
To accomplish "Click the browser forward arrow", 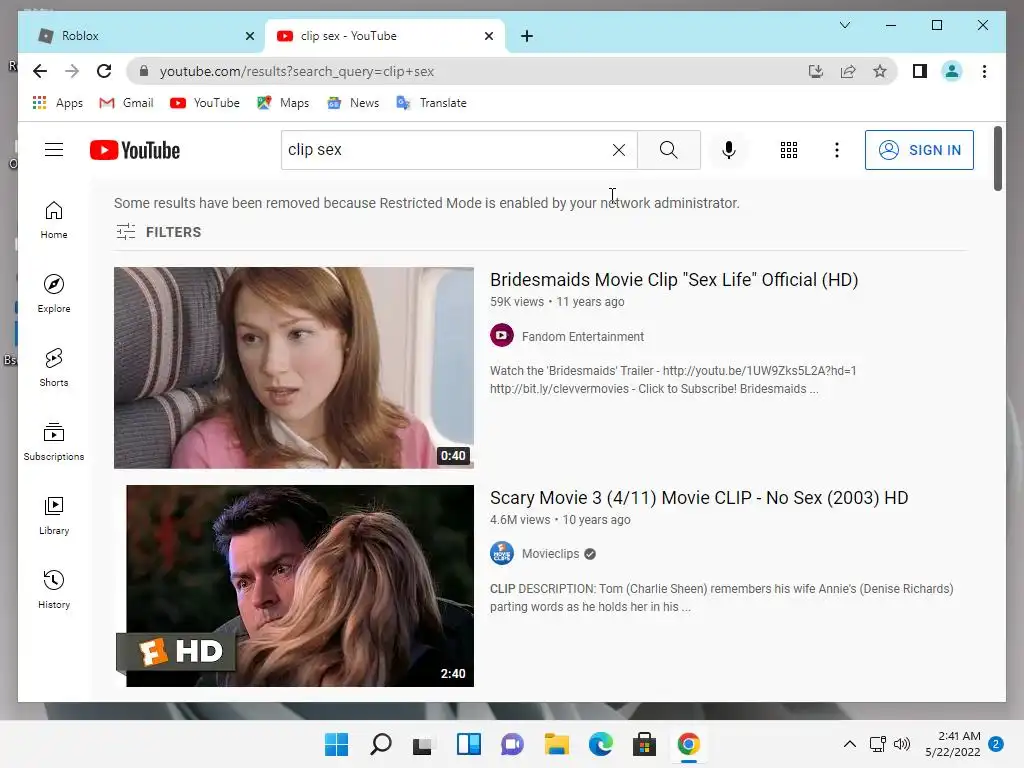I will 72,71.
